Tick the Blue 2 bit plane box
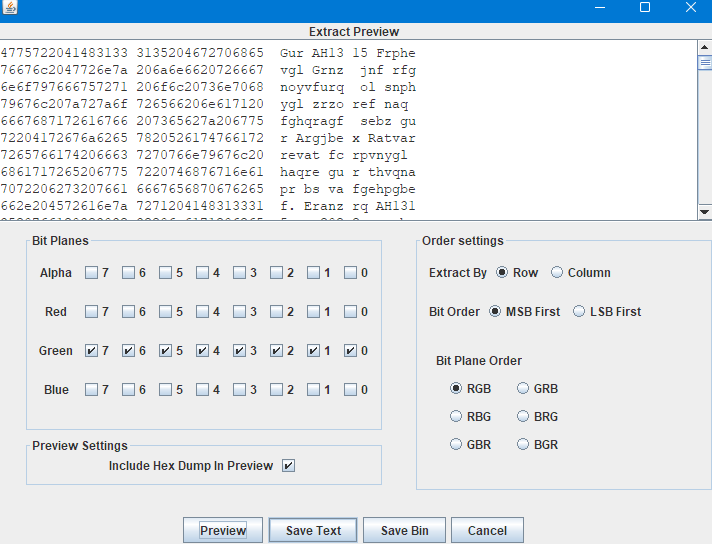 point(276,390)
